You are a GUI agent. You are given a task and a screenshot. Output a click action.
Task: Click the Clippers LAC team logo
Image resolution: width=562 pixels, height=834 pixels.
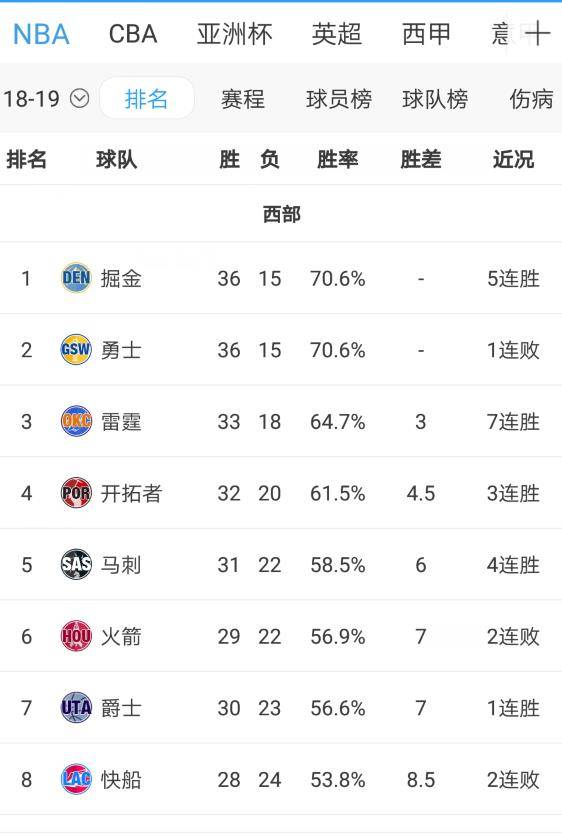[76, 779]
